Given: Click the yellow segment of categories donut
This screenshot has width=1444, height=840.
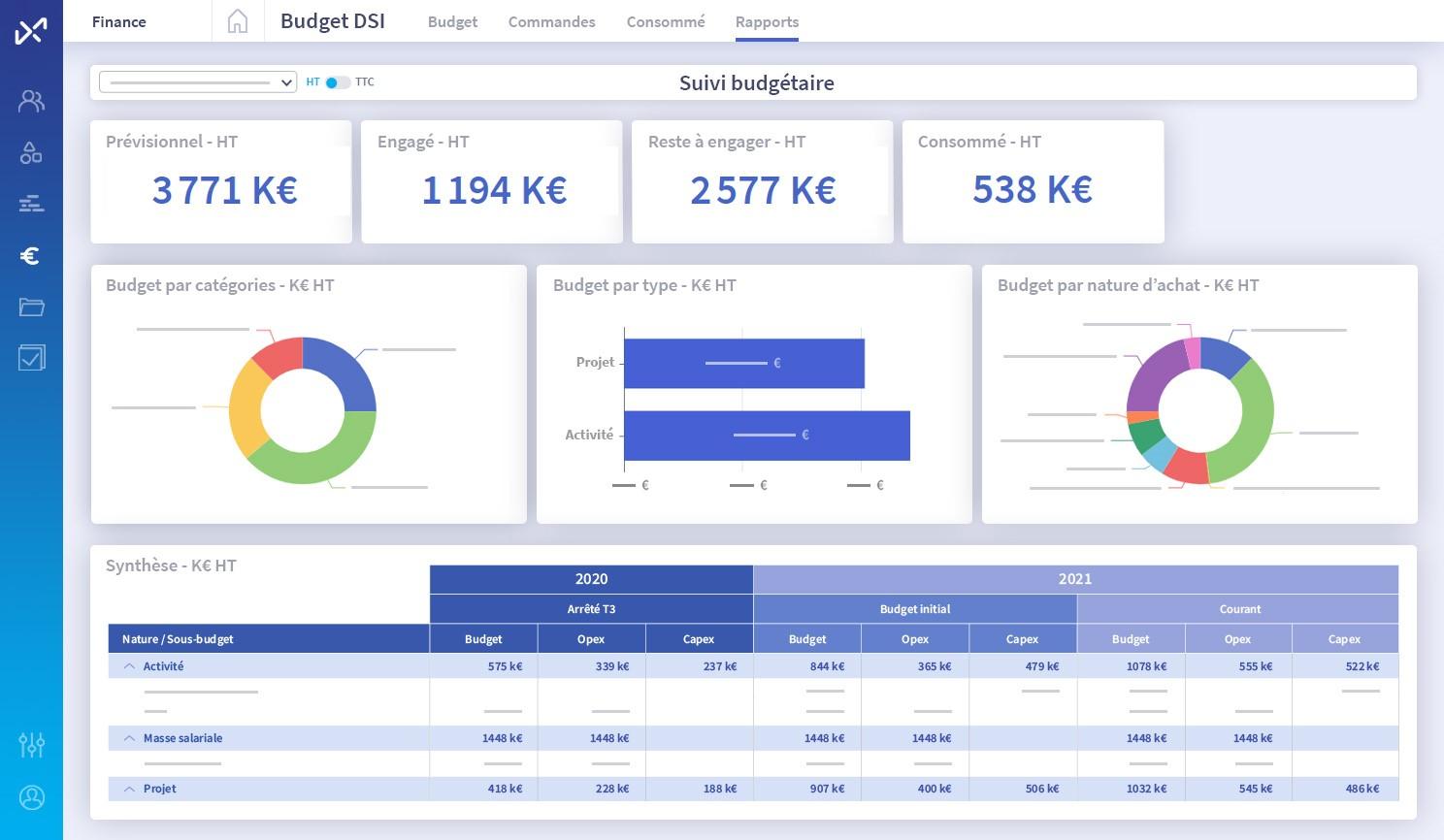Looking at the screenshot, I should coord(246,409).
